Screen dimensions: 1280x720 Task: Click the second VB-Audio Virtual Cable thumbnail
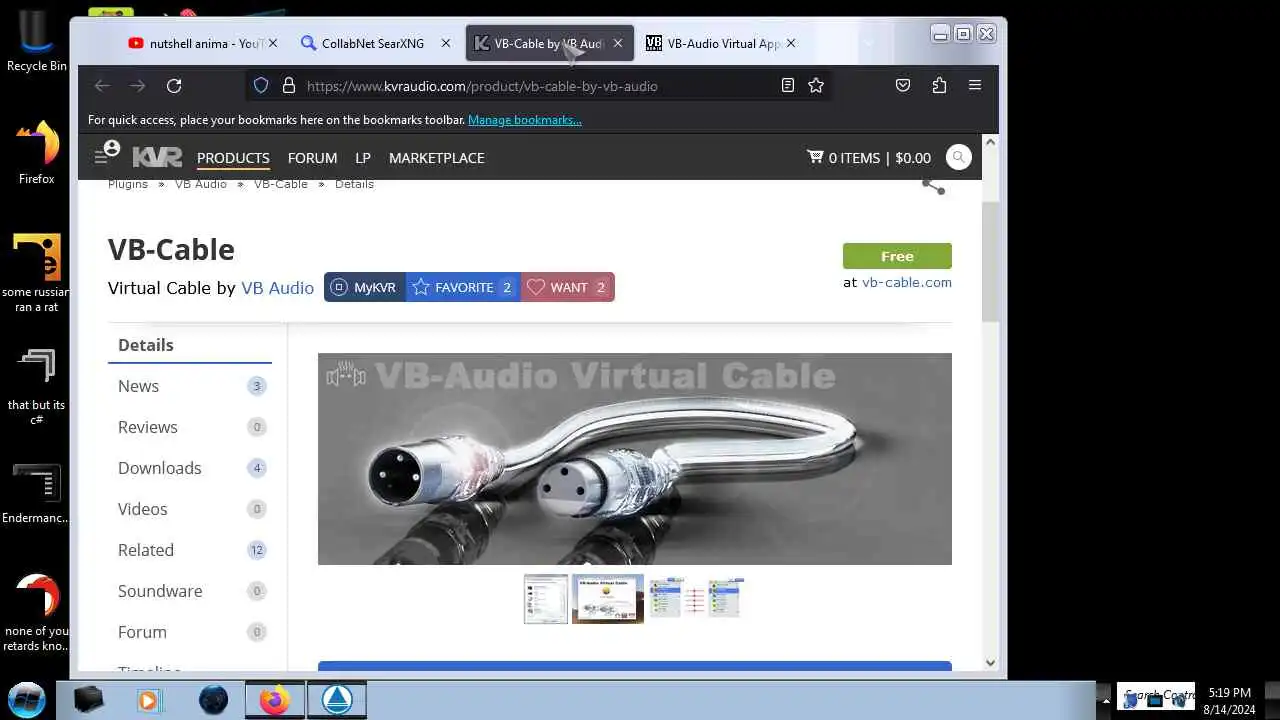pos(608,599)
